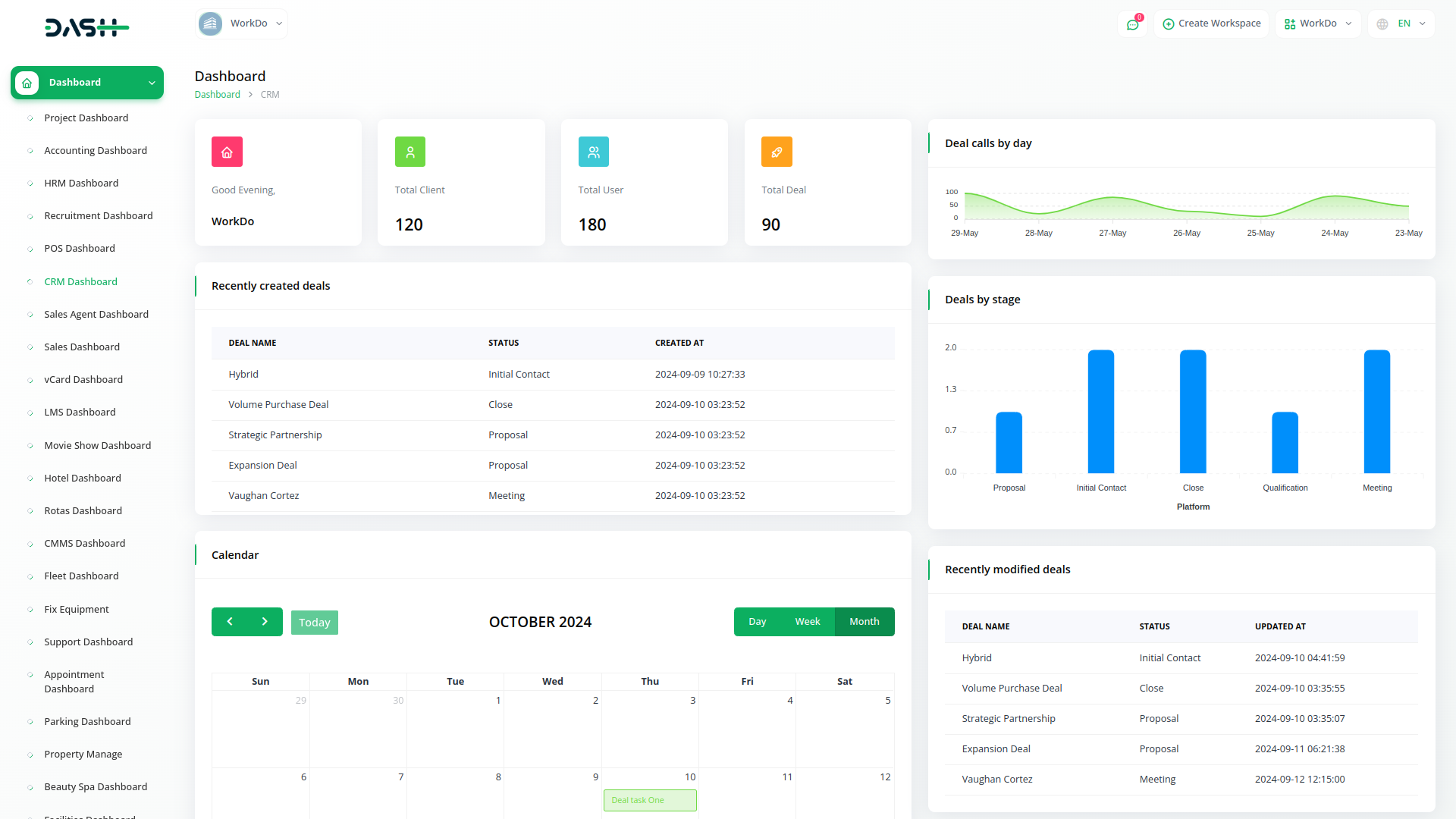Click the Create Workspace button
Viewport: 1456px width, 819px height.
point(1211,24)
